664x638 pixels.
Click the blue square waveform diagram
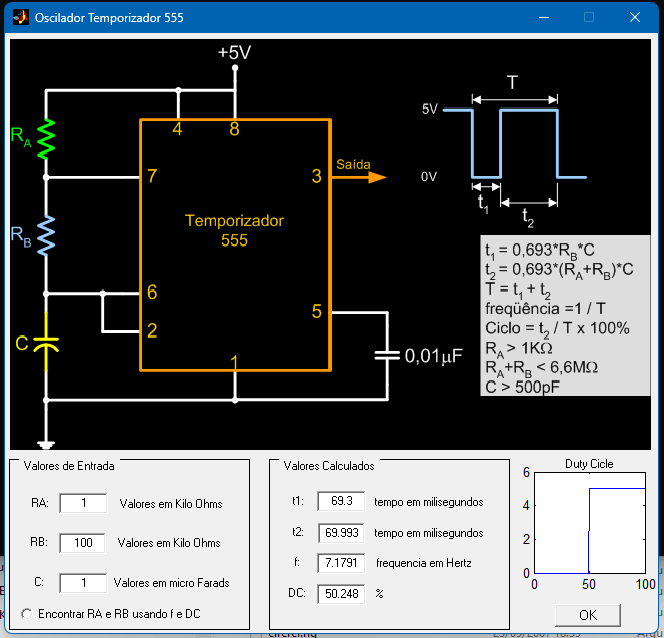pyautogui.click(x=515, y=144)
